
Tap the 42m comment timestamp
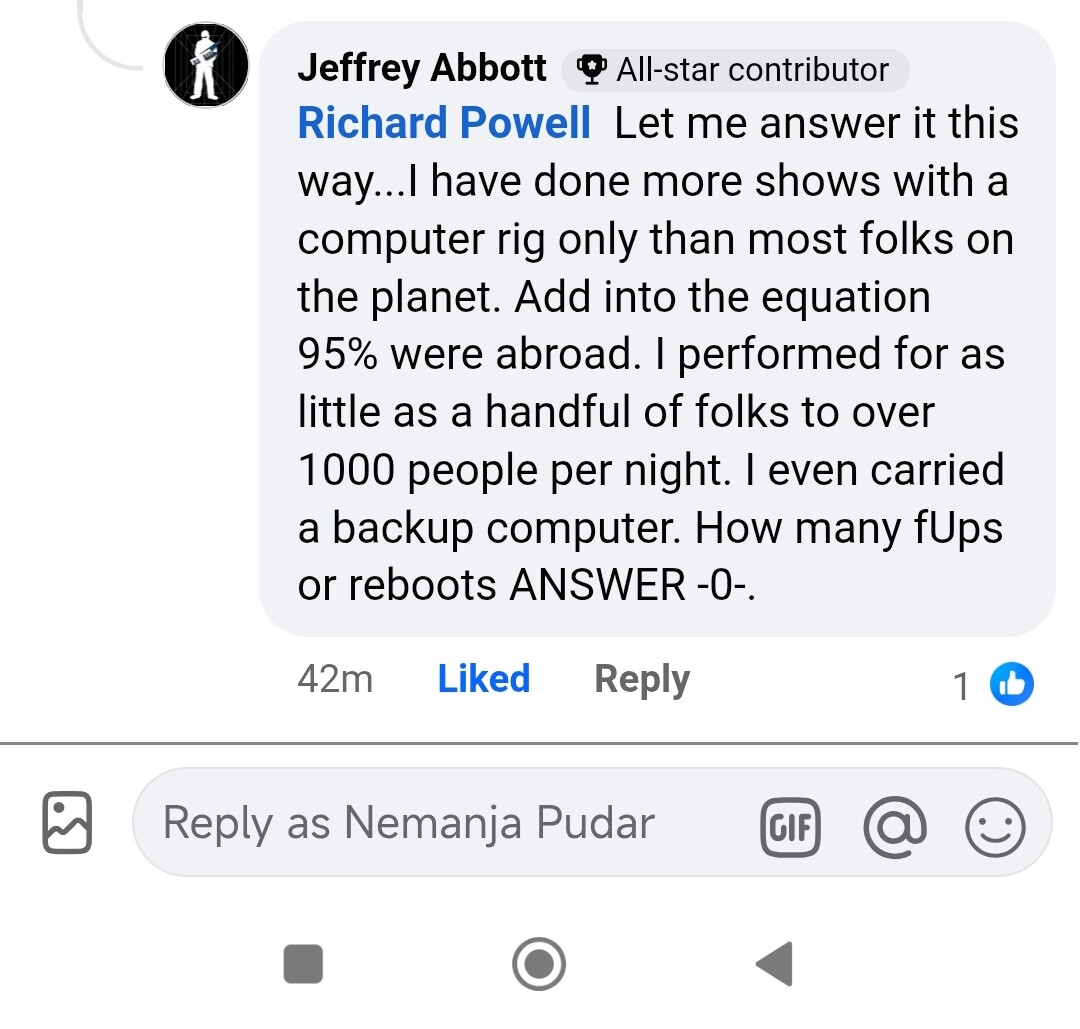[x=335, y=680]
